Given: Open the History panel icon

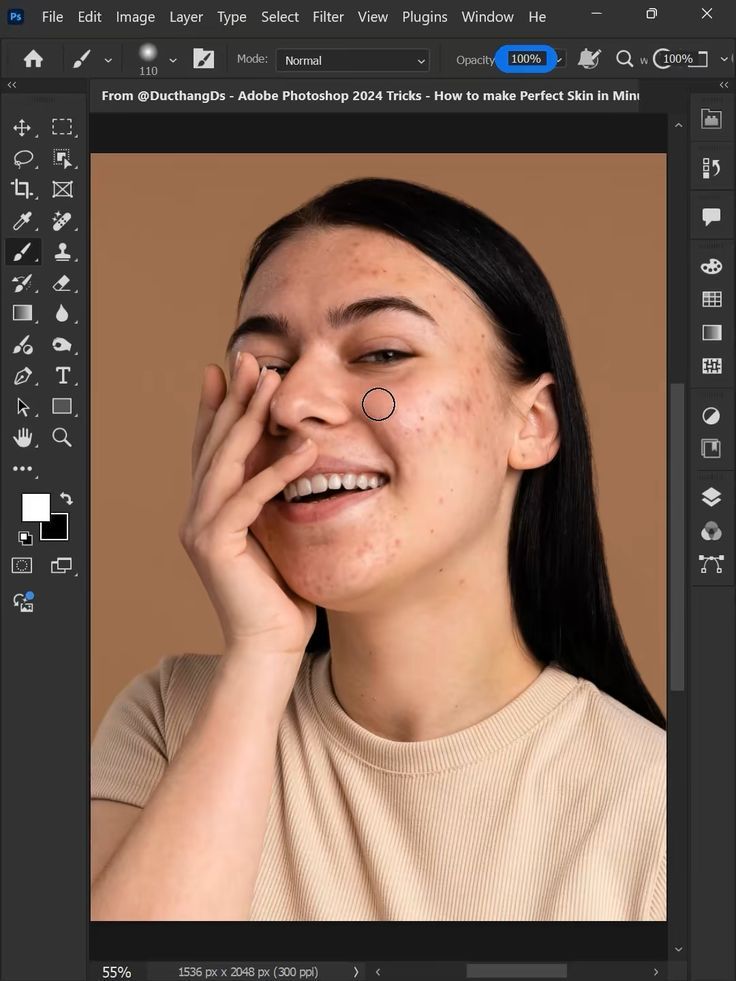Looking at the screenshot, I should pyautogui.click(x=711, y=168).
